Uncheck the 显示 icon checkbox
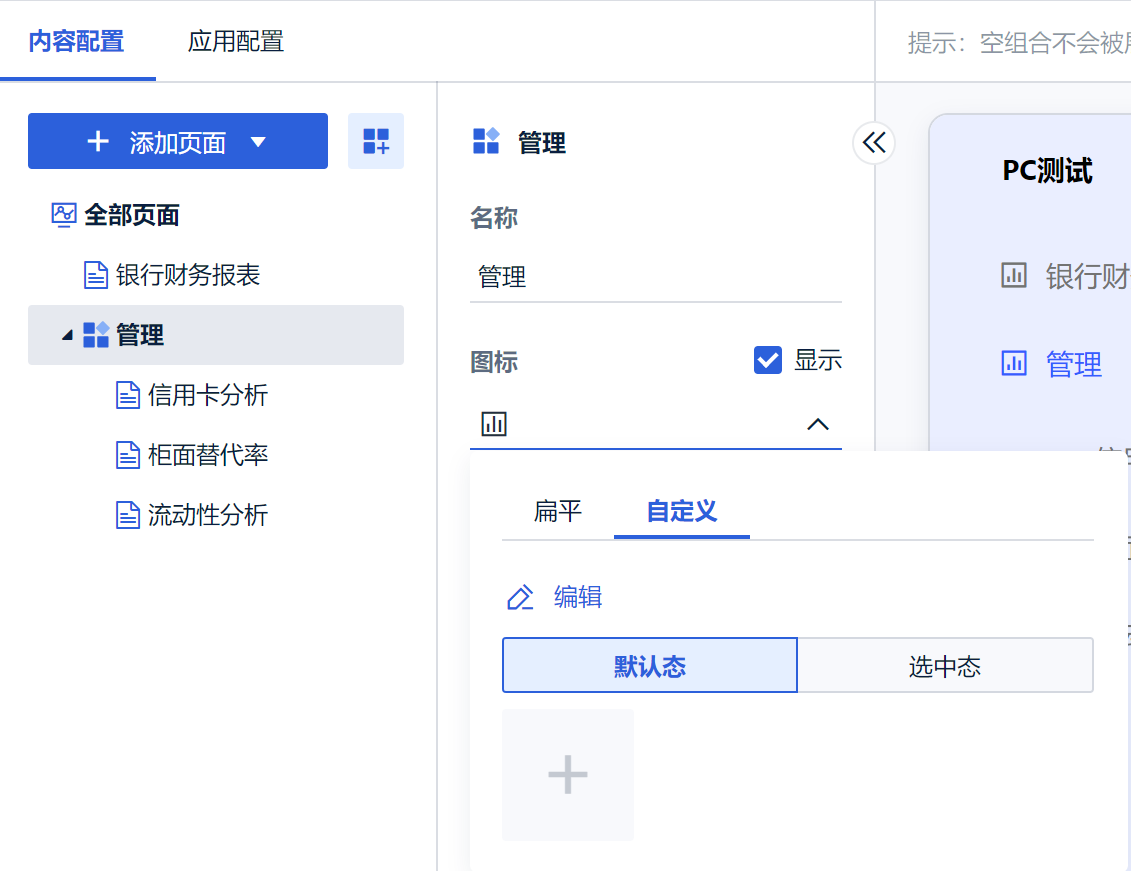Viewport: 1131px width, 871px height. pyautogui.click(x=768, y=360)
